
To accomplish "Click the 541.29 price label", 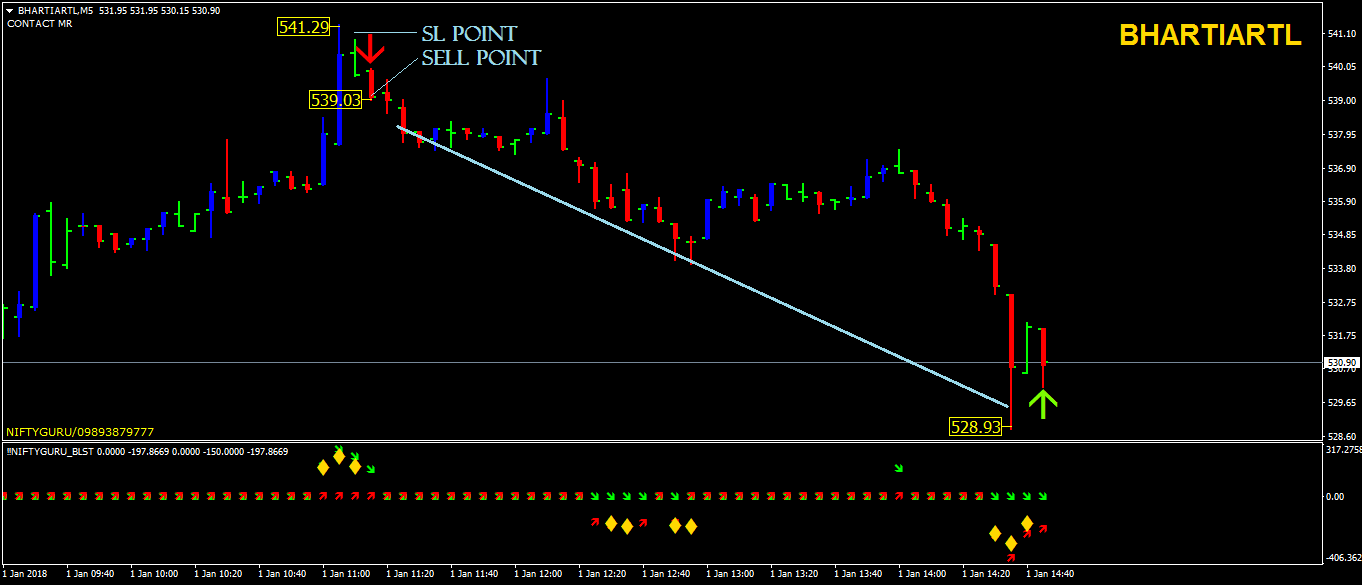I will click(x=304, y=27).
